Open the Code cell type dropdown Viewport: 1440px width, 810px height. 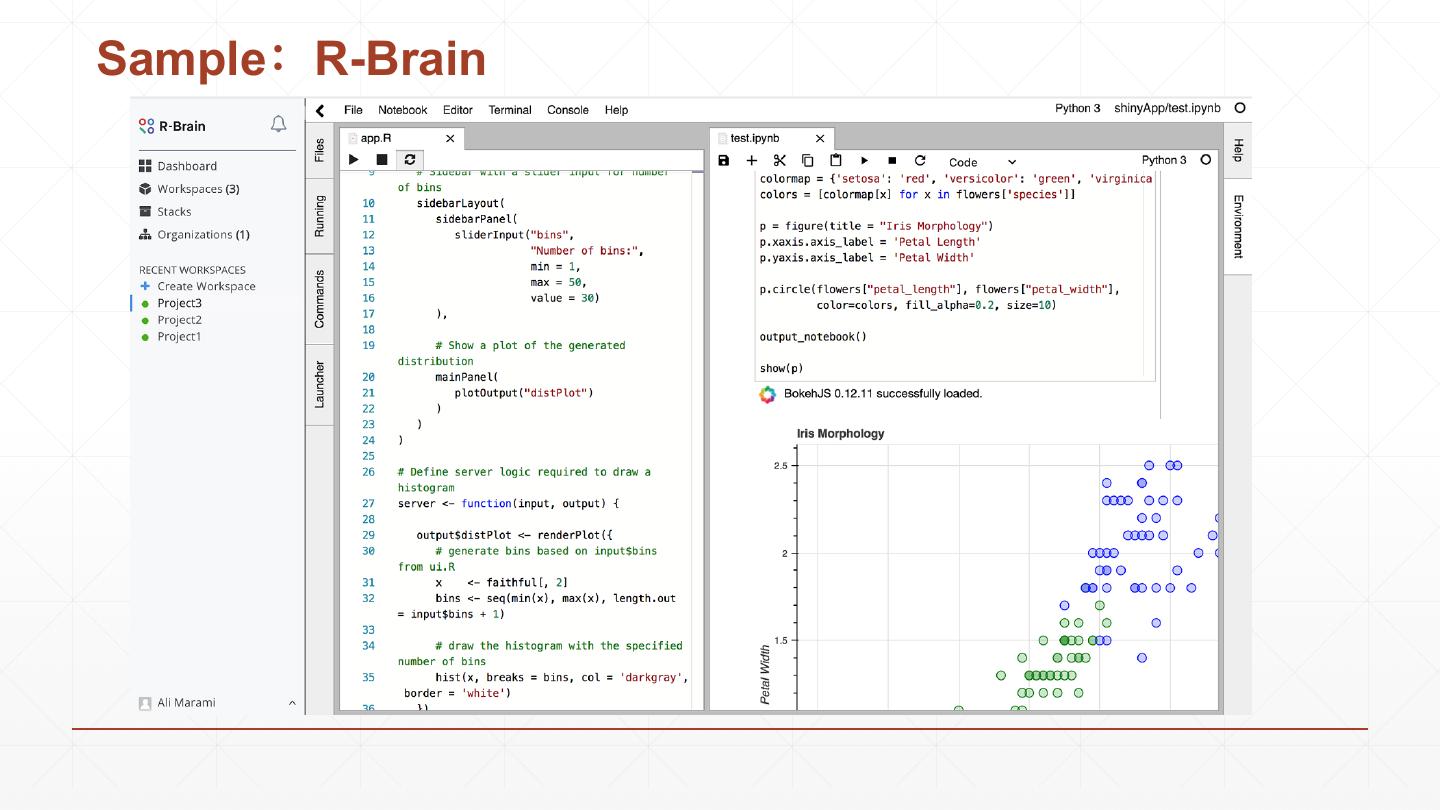[982, 162]
